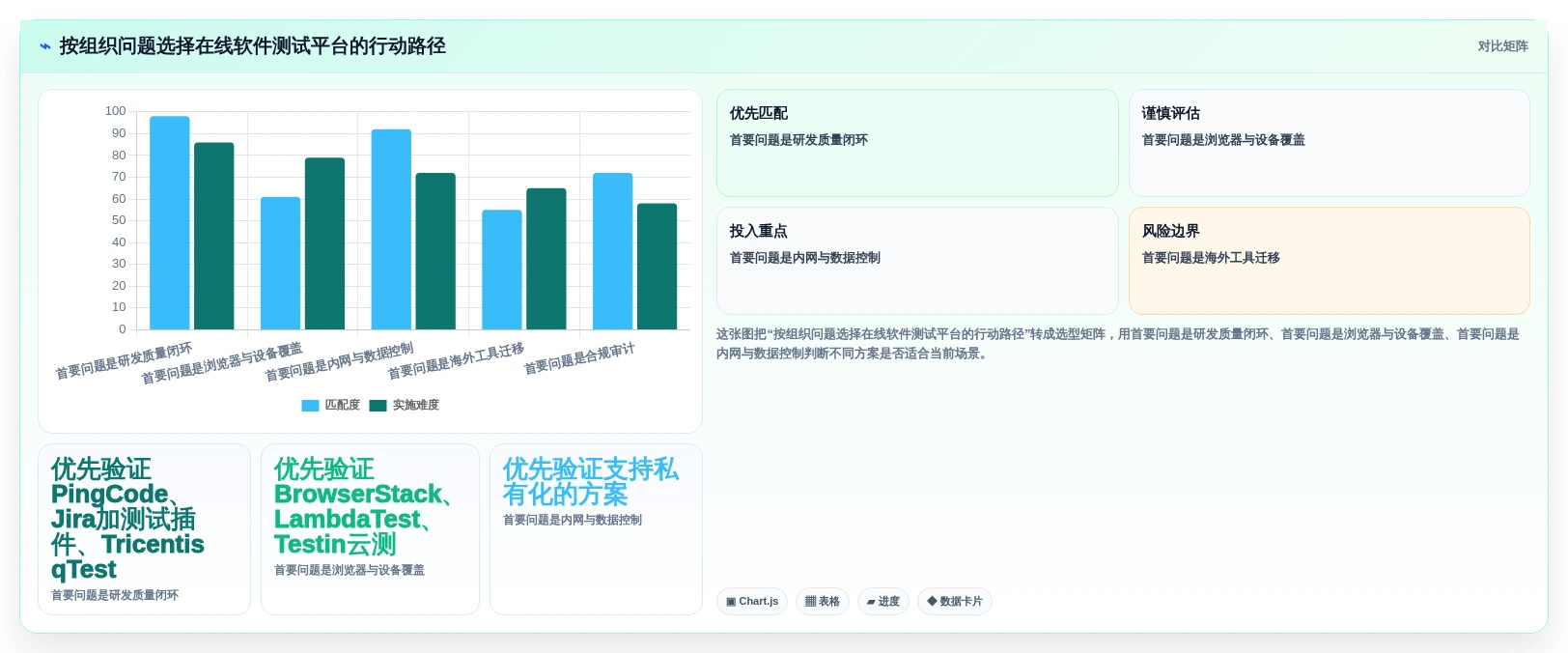Click subtitle 首要问题是内网与数据控制 under third headline
Viewport: 1568px width, 653px height.
coord(573,520)
